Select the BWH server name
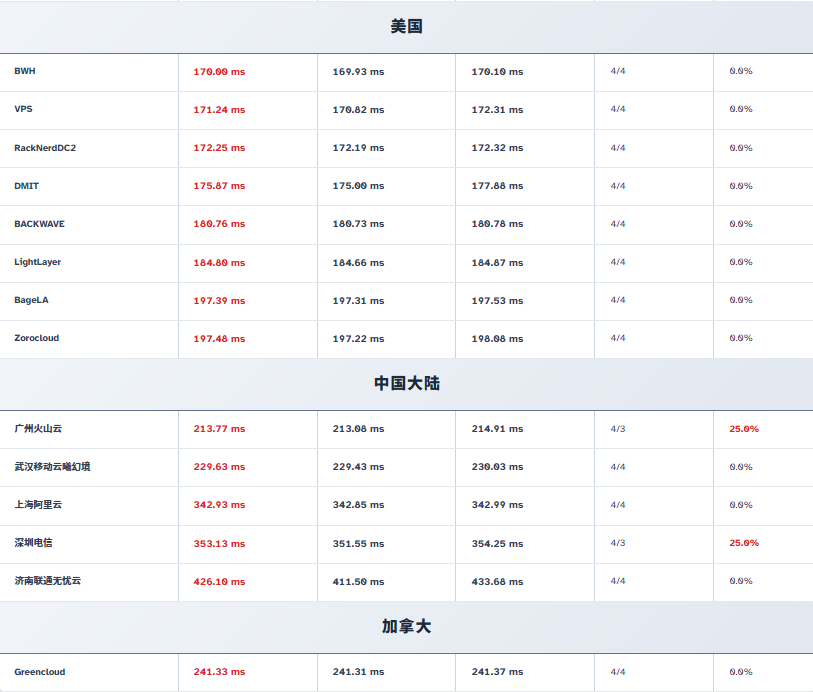The height and width of the screenshot is (692, 813). pos(25,72)
